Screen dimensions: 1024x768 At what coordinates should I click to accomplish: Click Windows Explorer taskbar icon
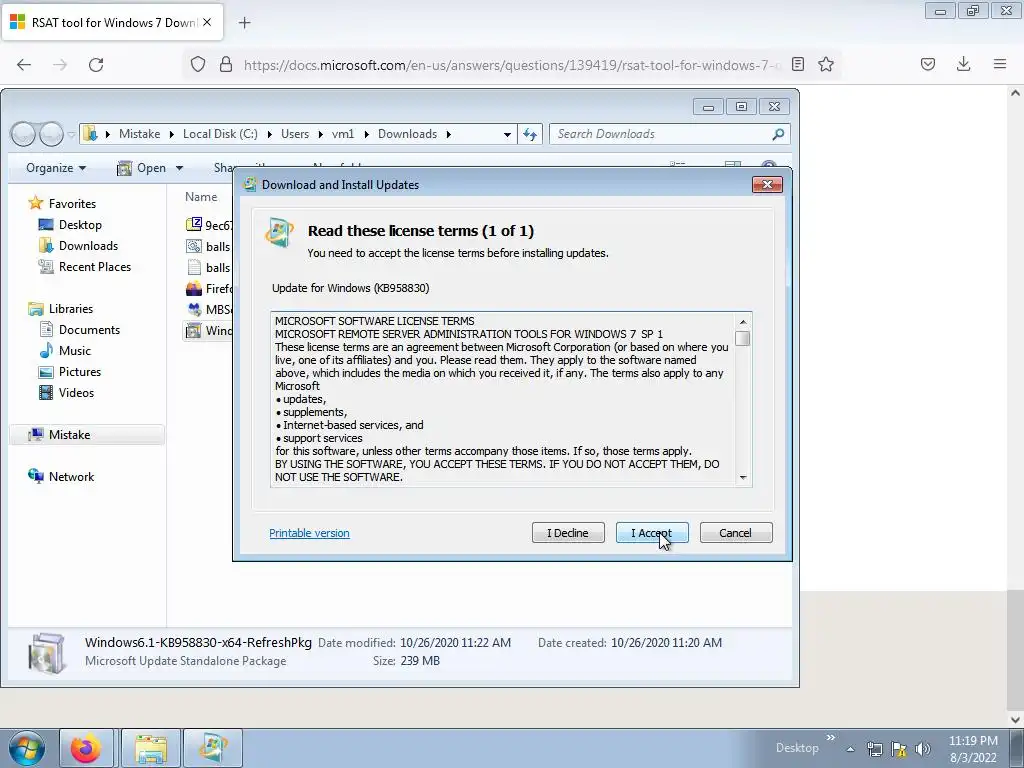151,748
